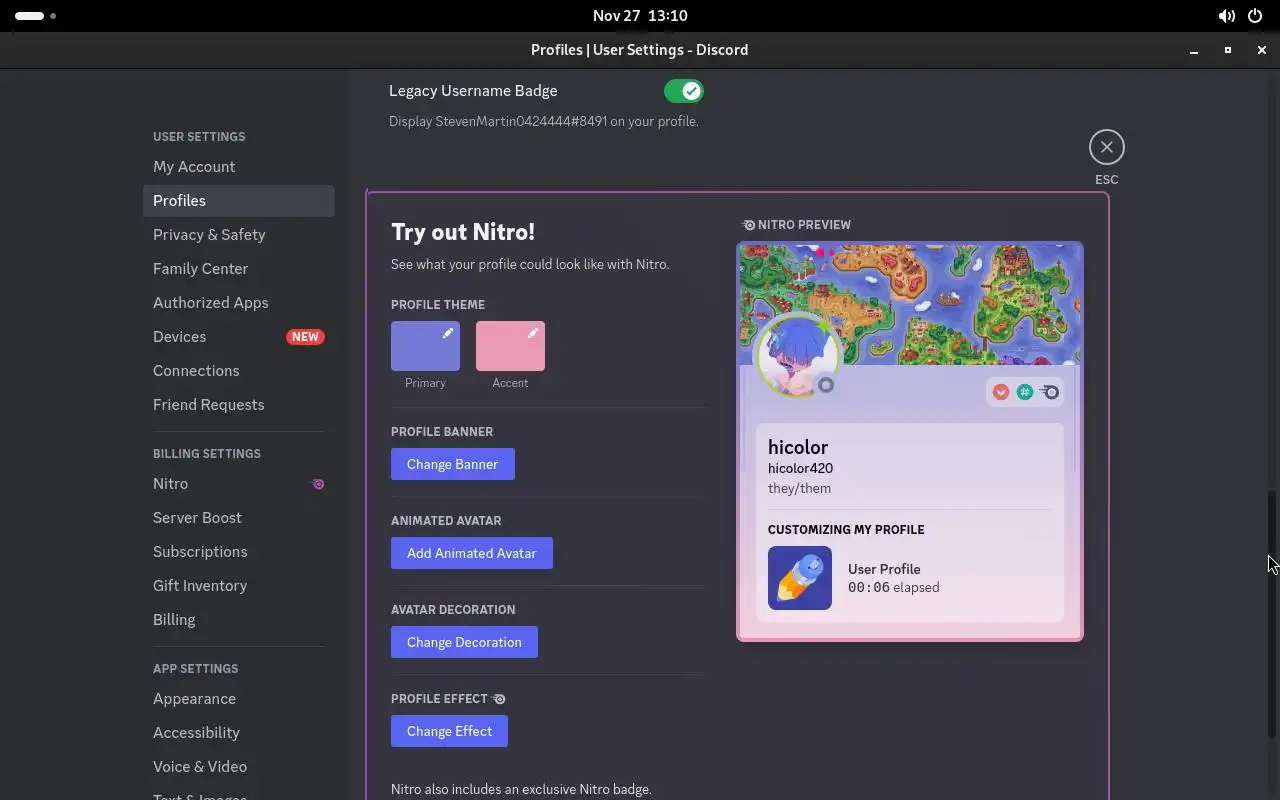Click the Nitro badge in profile preview
1280x800 pixels.
coord(1049,392)
